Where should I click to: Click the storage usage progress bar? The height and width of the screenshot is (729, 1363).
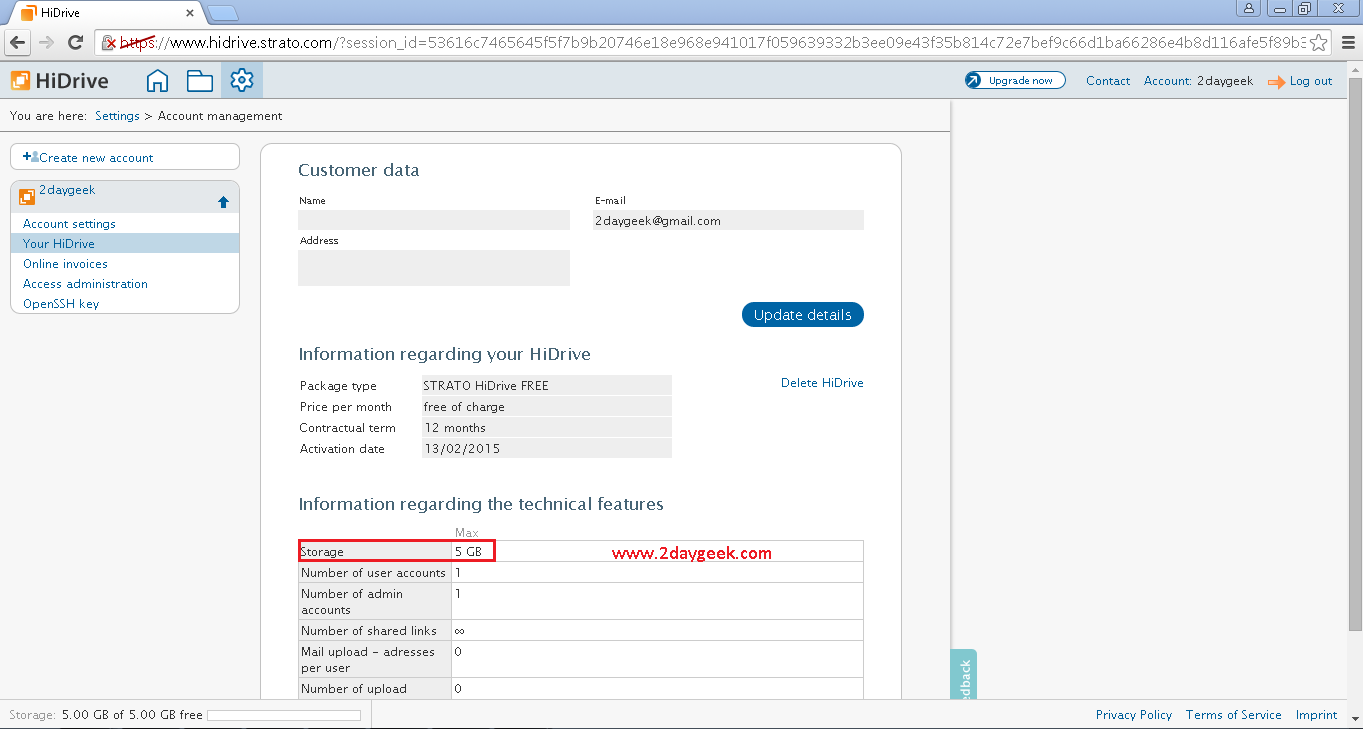point(284,715)
